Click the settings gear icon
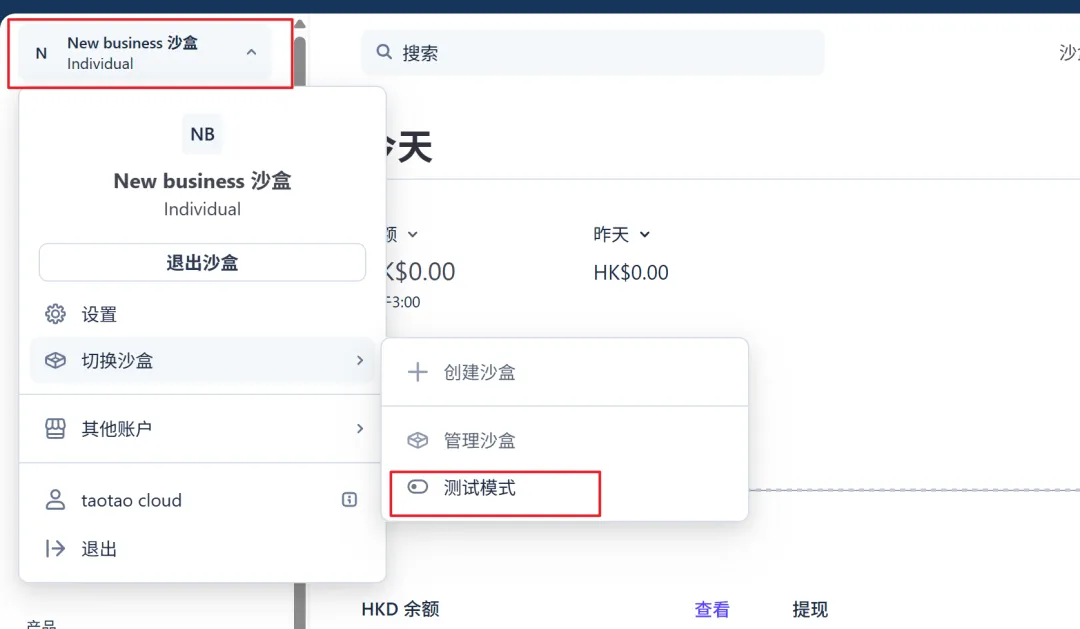Viewport: 1080px width, 629px height. pyautogui.click(x=56, y=315)
